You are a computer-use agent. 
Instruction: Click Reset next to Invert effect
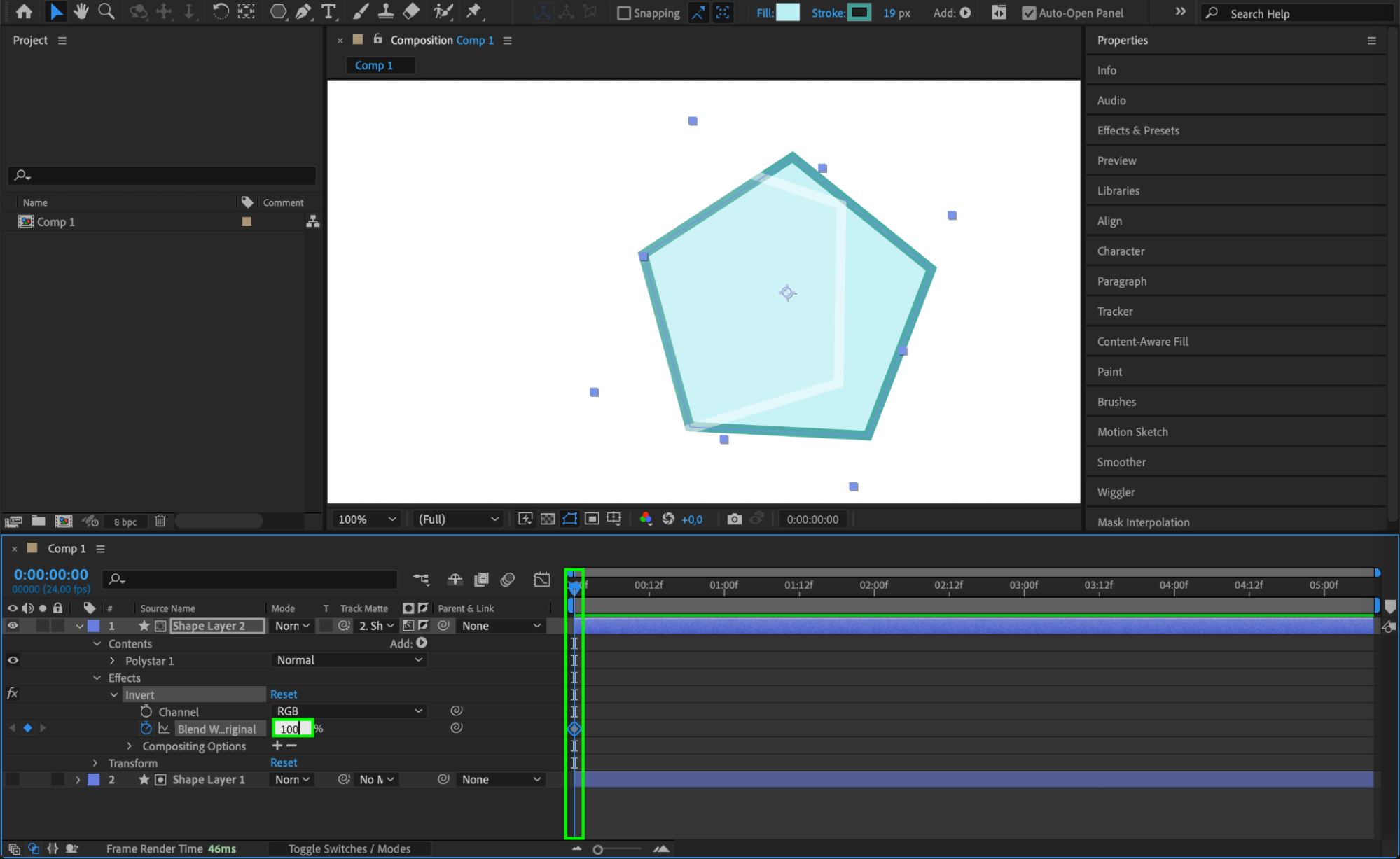(284, 694)
